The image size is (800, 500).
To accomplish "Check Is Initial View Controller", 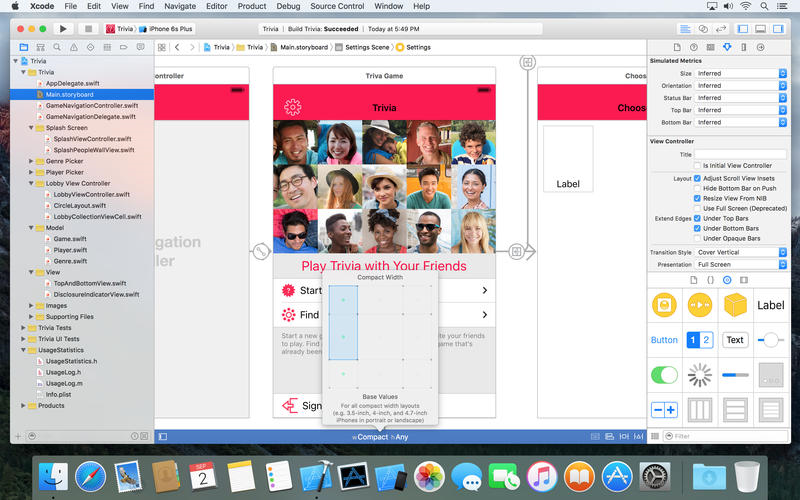I will [697, 166].
